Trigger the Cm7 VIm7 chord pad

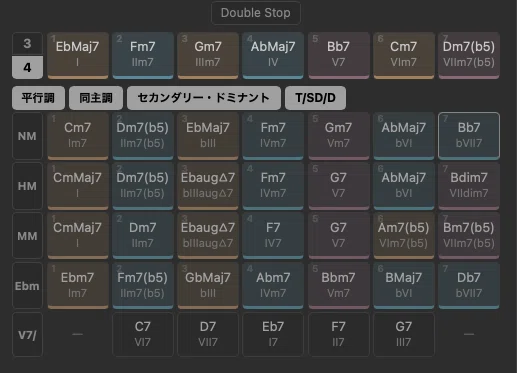[404, 55]
